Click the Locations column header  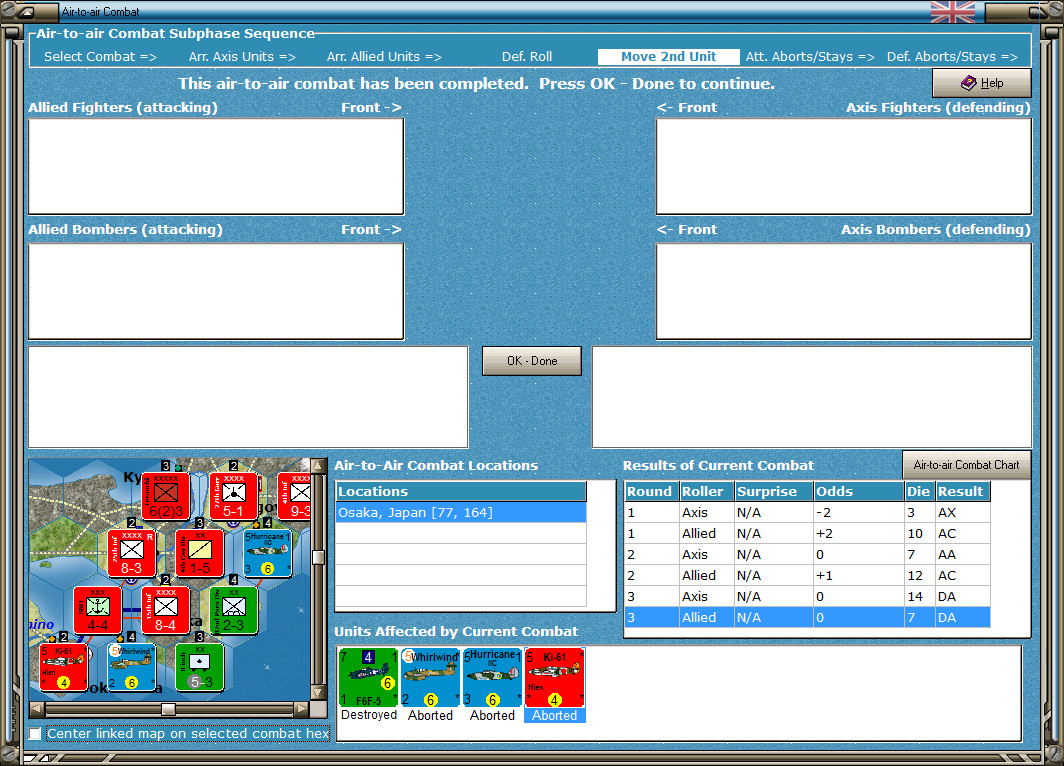(461, 491)
